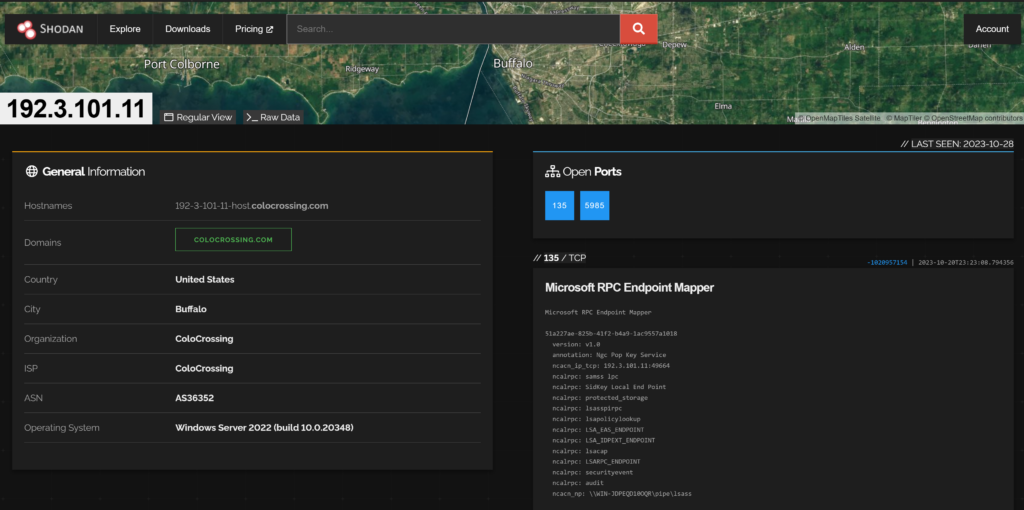Switch to Raw Data view
This screenshot has width=1024, height=510.
click(x=273, y=118)
